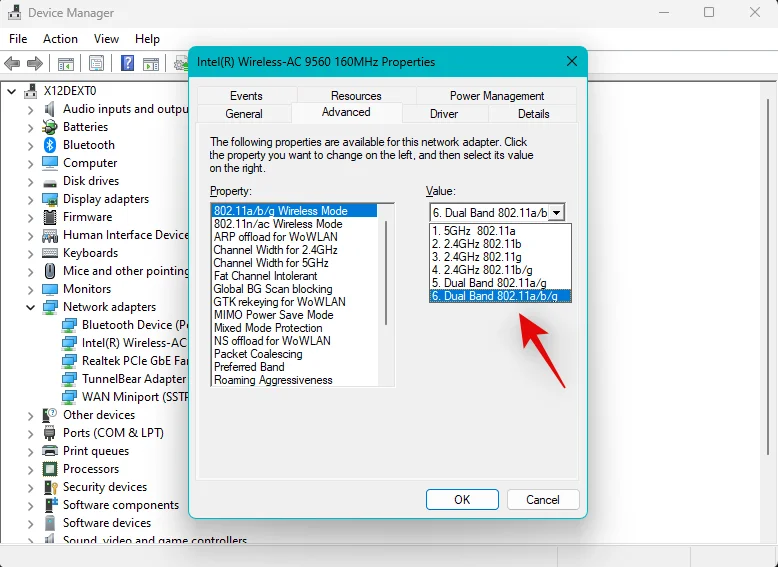
Task: Expand the Ports (COM & LPT) category
Action: click(31, 433)
